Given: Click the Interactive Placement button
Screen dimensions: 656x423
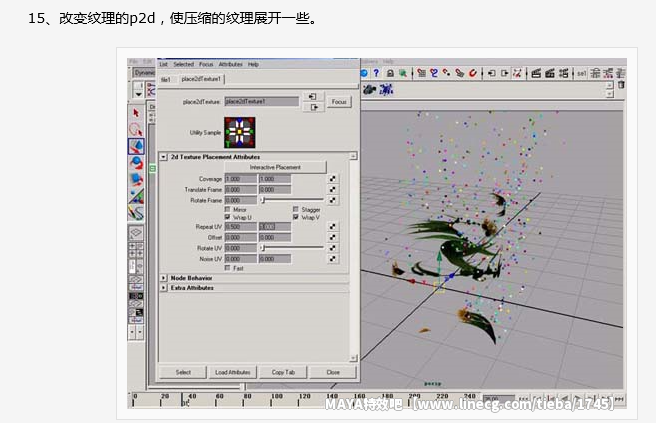Looking at the screenshot, I should tap(275, 167).
